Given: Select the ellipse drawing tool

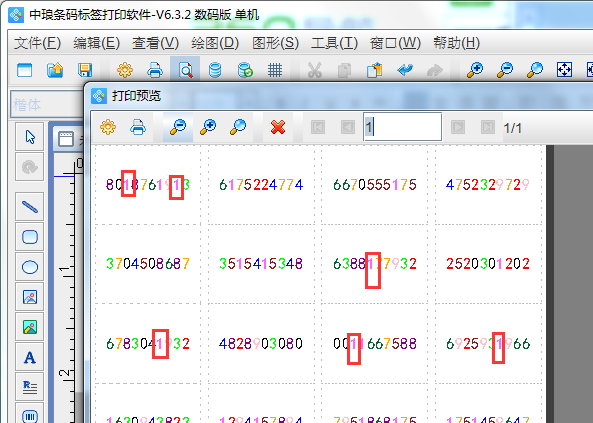Looking at the screenshot, I should click(x=30, y=267).
